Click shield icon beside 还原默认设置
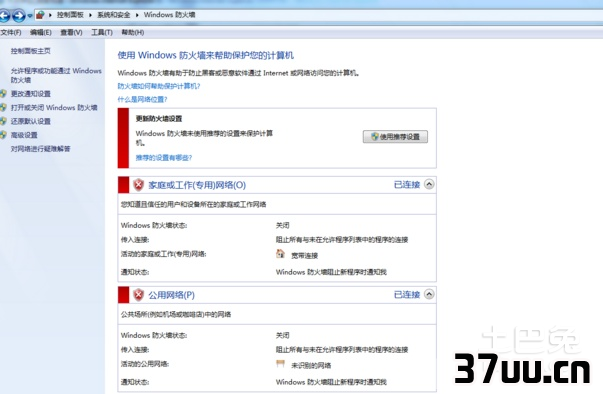Screen dimensions: 603x394 click(x=3, y=121)
